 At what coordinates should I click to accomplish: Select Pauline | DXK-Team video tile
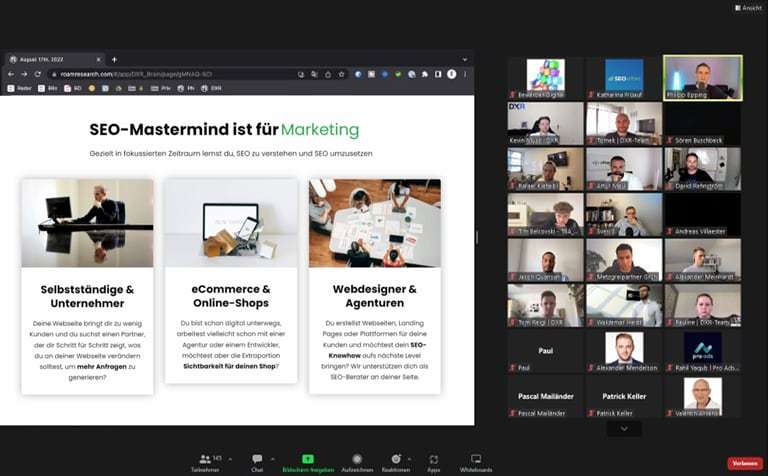pos(703,306)
